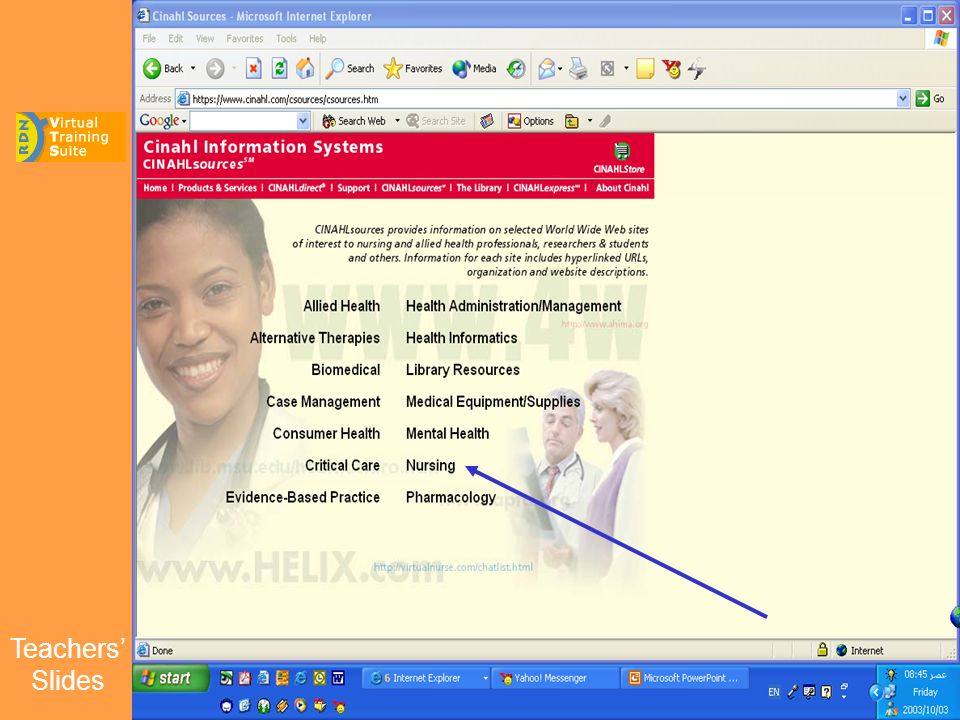
Task: Click Google toolbar Options
Action: click(x=531, y=121)
